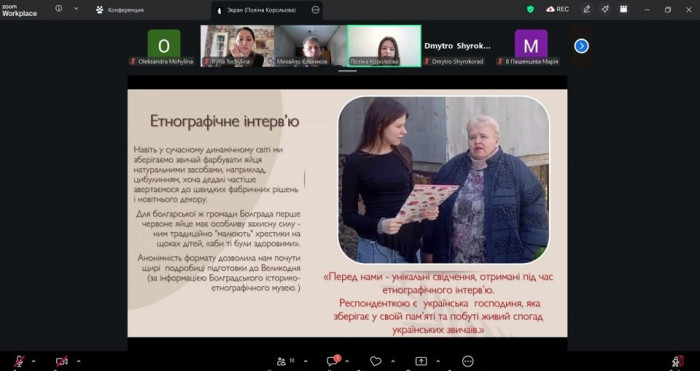Click the green encryption shield icon
Viewport: 700px width, 371px height.
tap(530, 9)
